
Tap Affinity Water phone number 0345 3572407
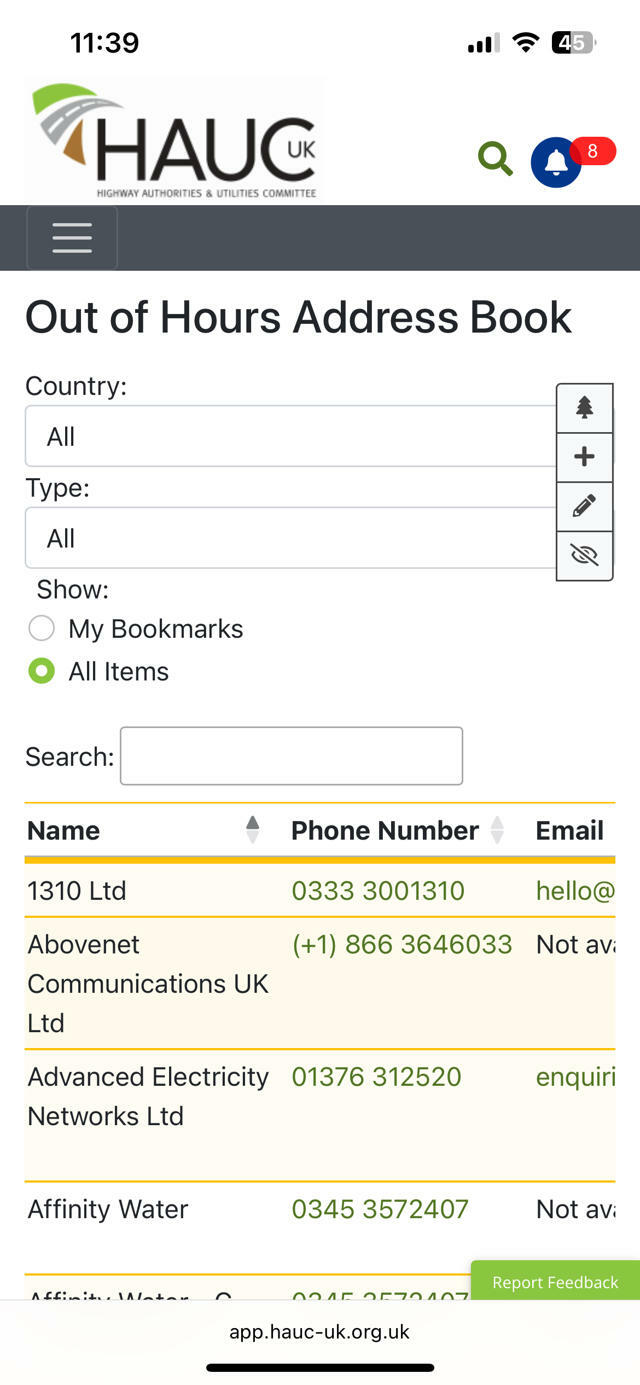[x=380, y=1209]
